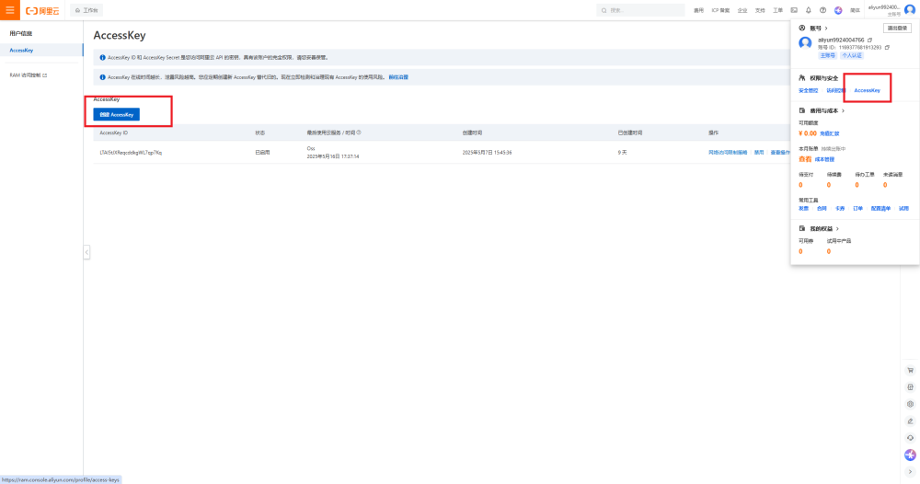The image size is (920, 484).
Task: Select AccessKey in left sidebar
Action: pos(22,50)
